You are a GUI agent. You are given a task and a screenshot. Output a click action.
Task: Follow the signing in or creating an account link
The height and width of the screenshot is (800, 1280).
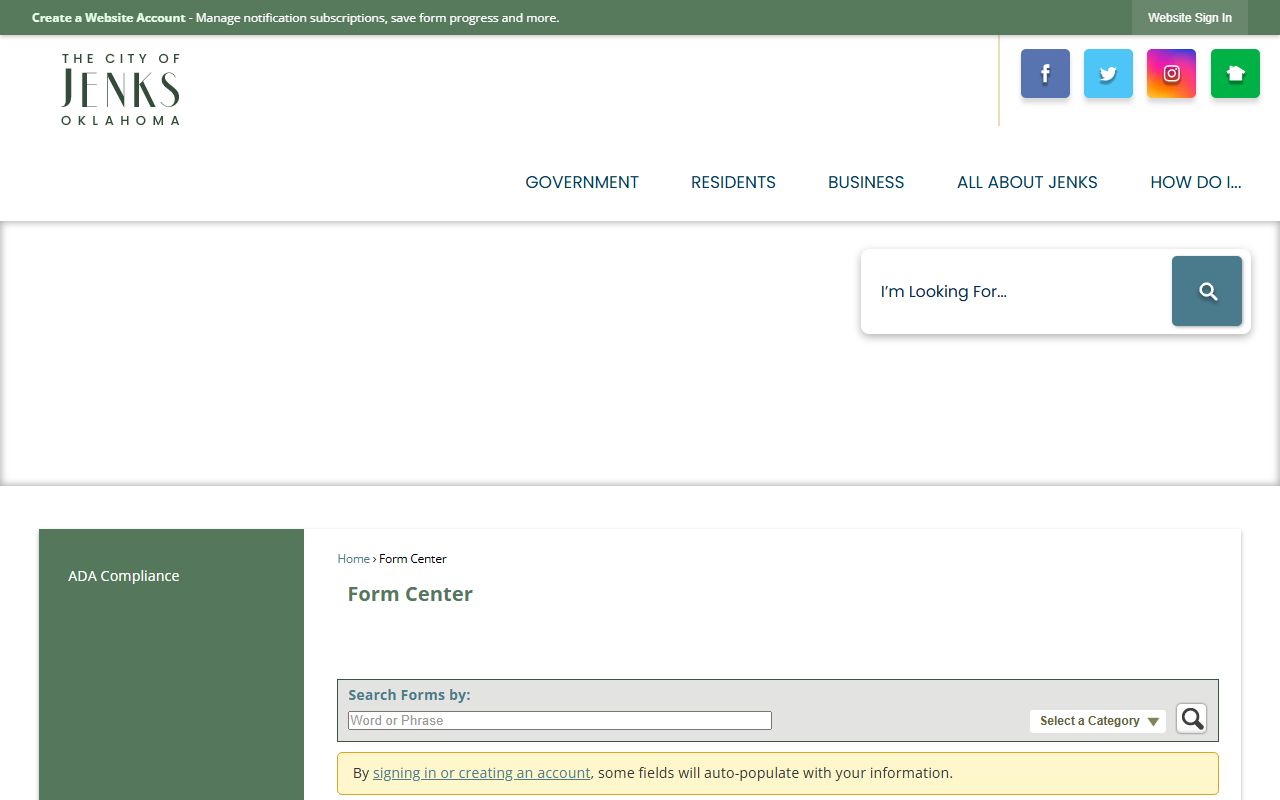point(481,773)
